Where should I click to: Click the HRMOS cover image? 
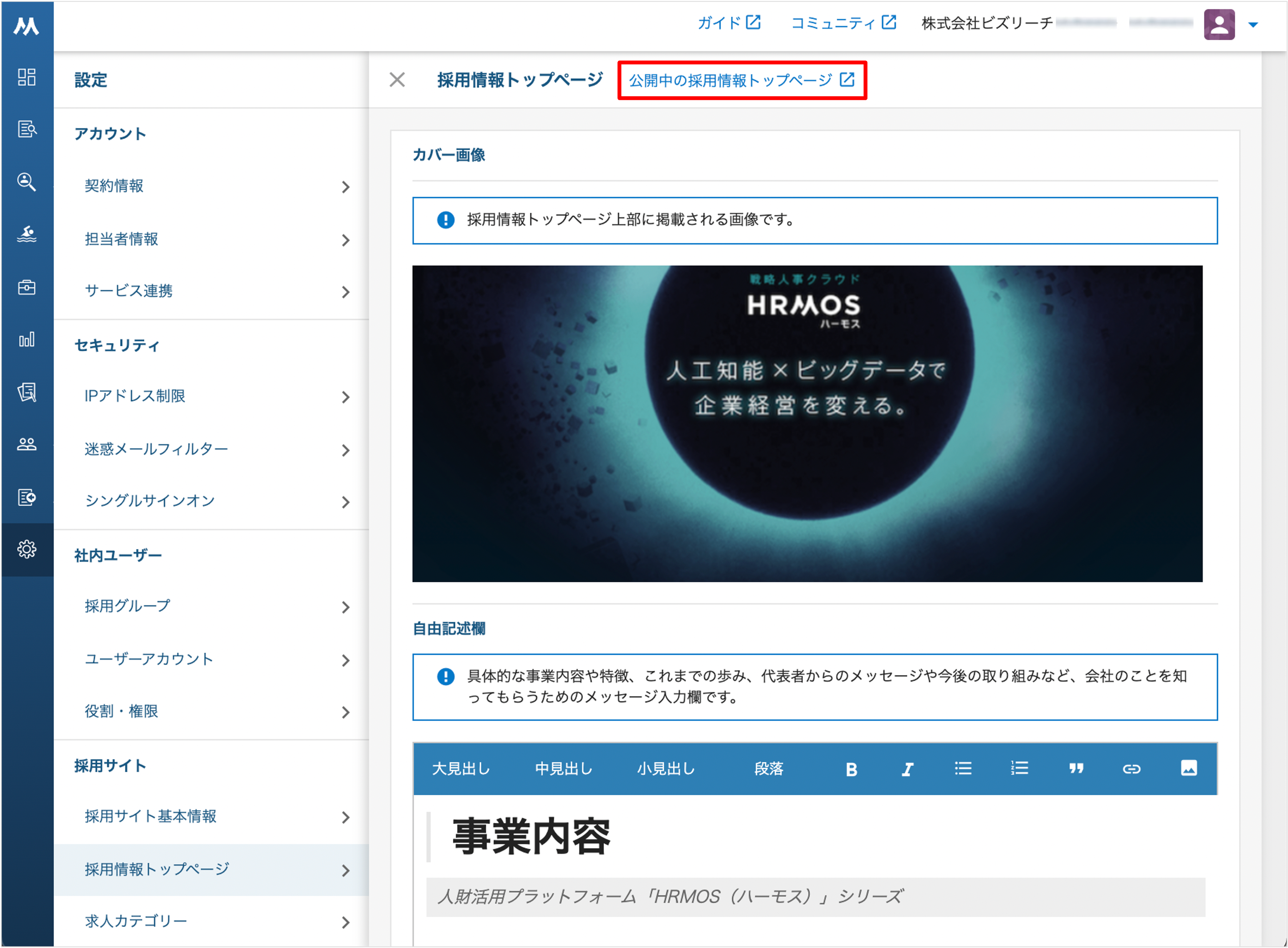807,423
